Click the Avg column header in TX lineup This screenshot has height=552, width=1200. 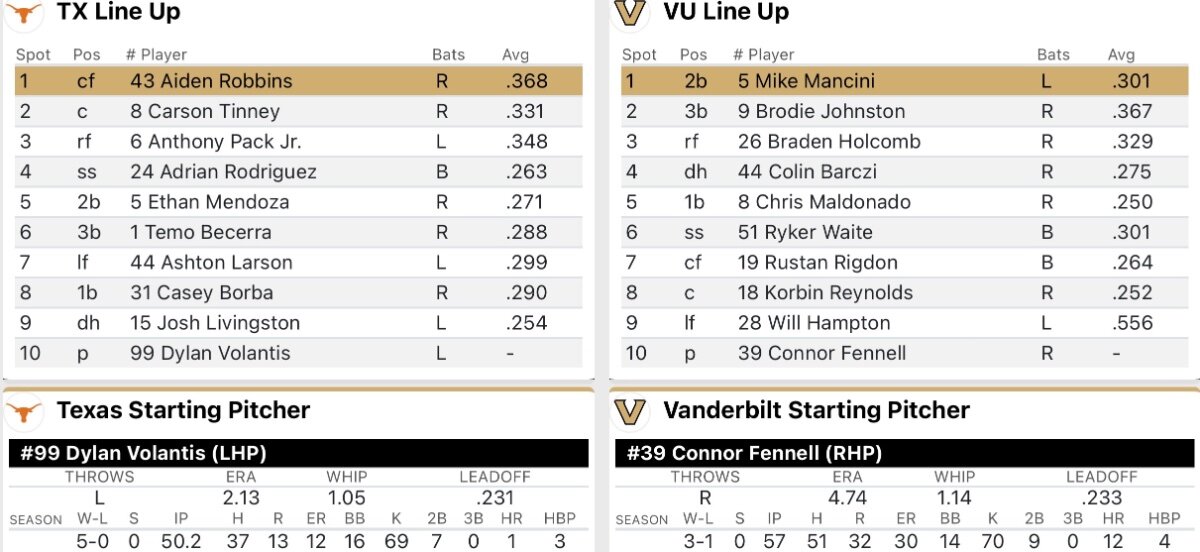515,55
